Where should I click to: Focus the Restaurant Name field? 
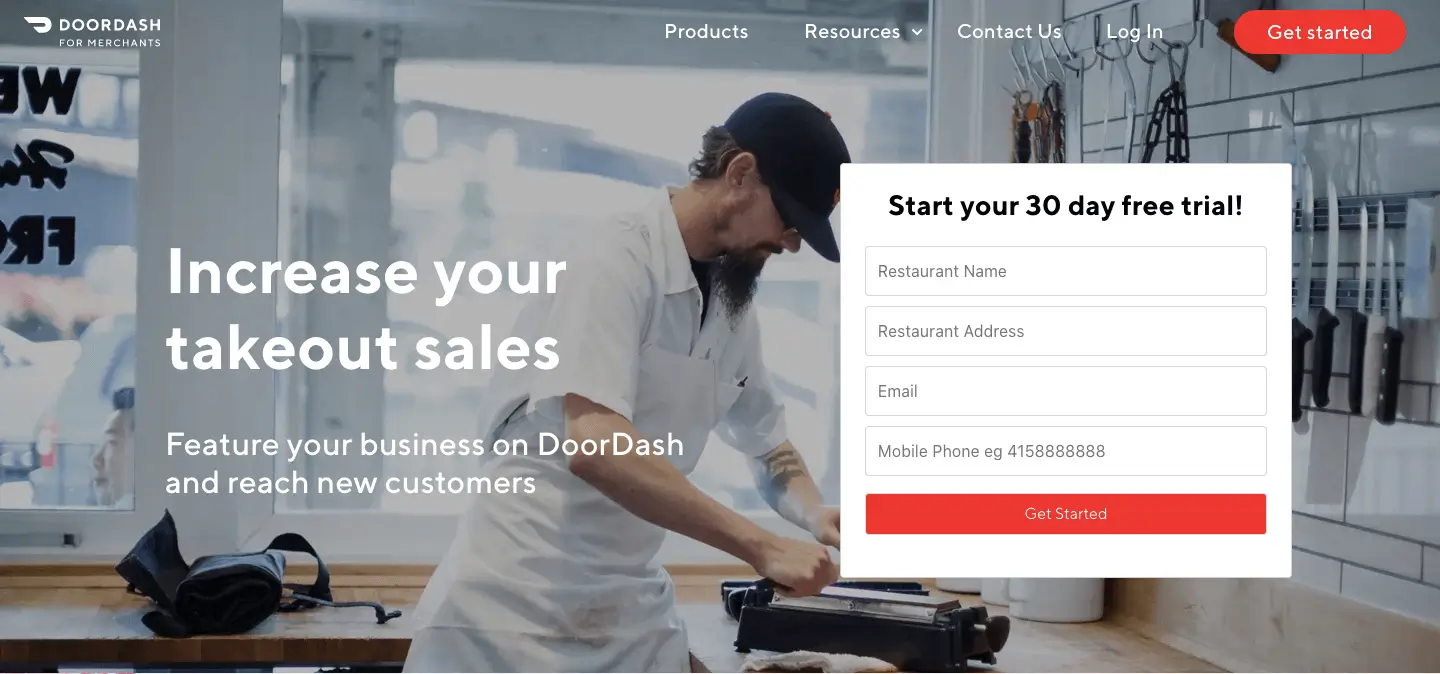coord(1066,271)
